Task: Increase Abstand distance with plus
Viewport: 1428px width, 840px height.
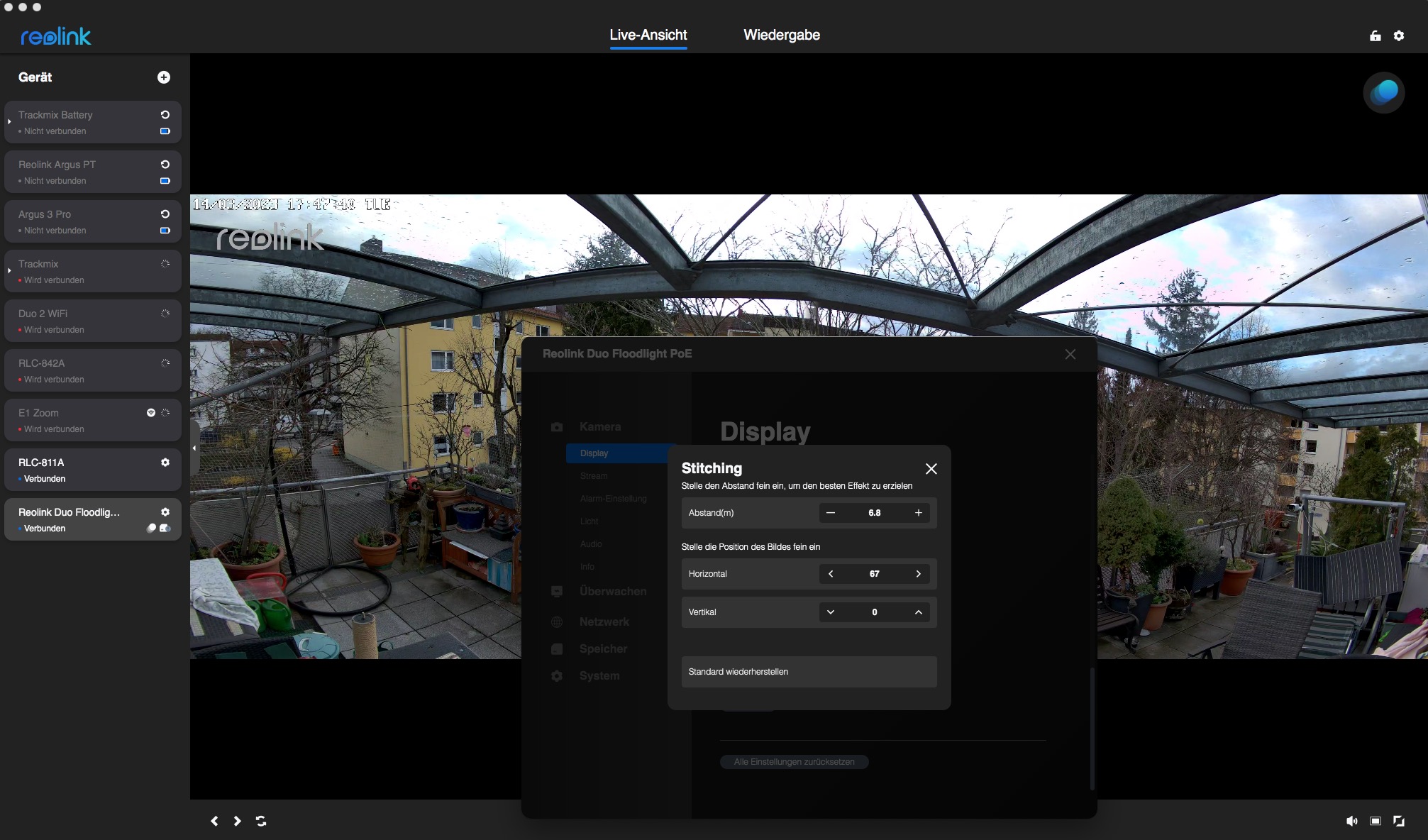Action: pos(918,513)
